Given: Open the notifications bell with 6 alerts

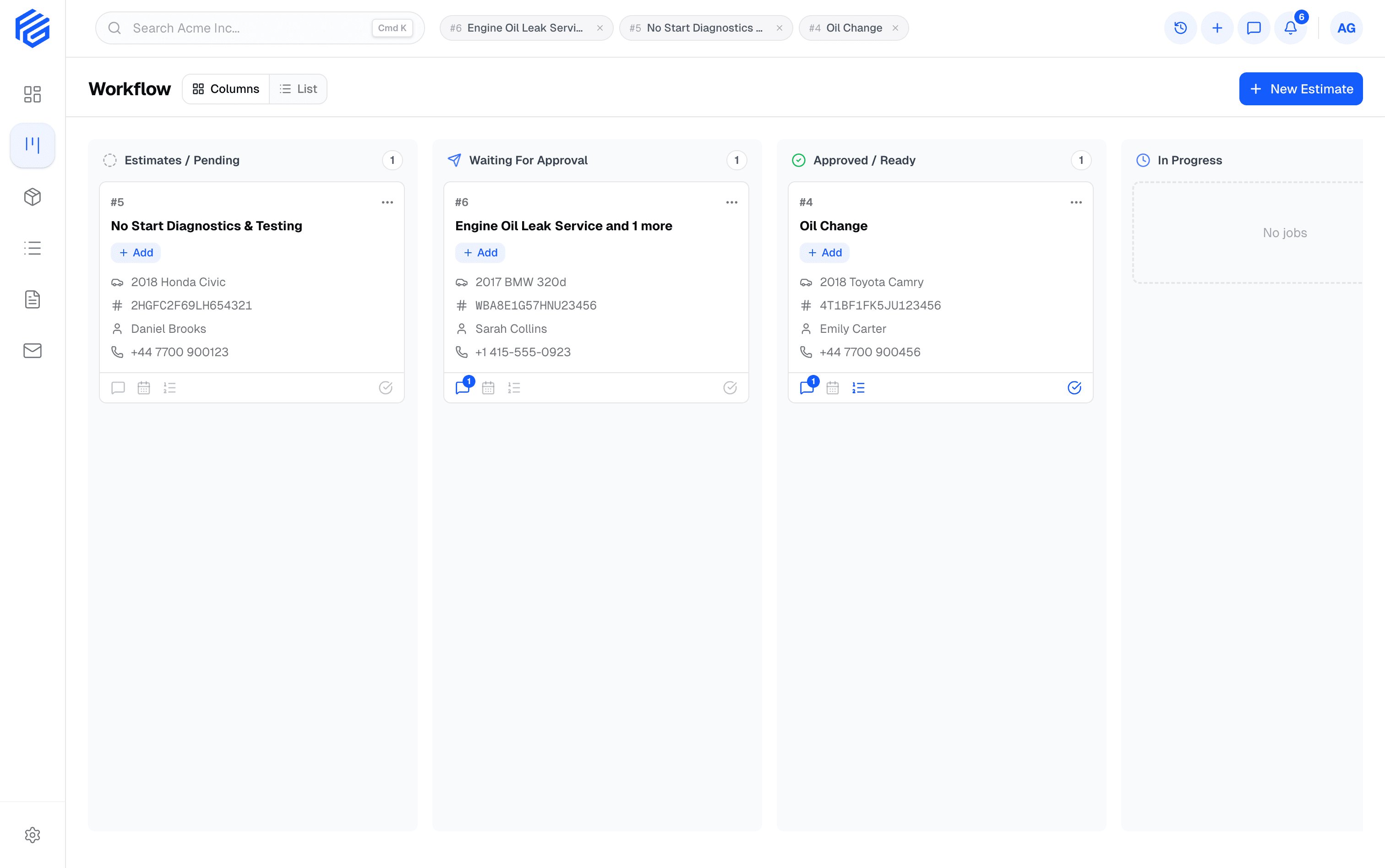Looking at the screenshot, I should [1290, 27].
